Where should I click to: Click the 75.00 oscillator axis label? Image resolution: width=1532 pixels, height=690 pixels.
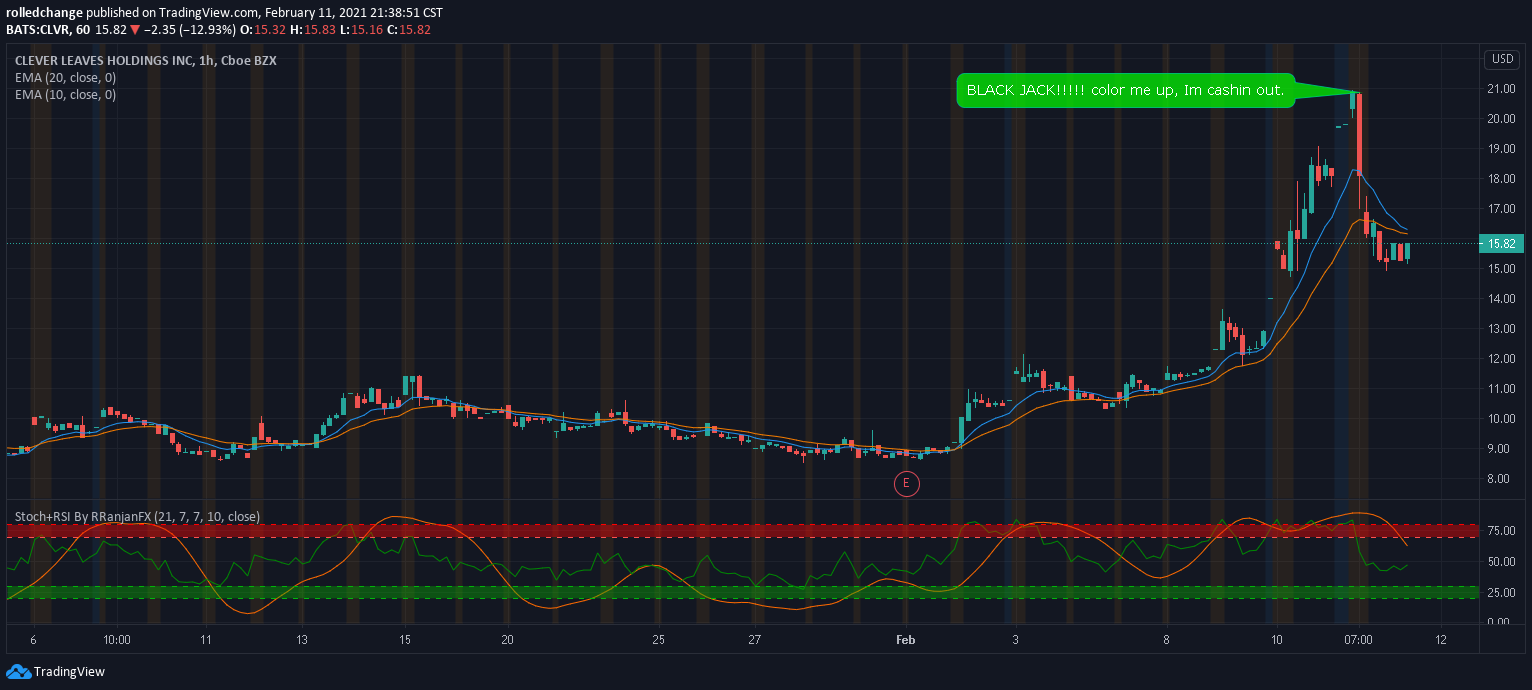click(1501, 531)
